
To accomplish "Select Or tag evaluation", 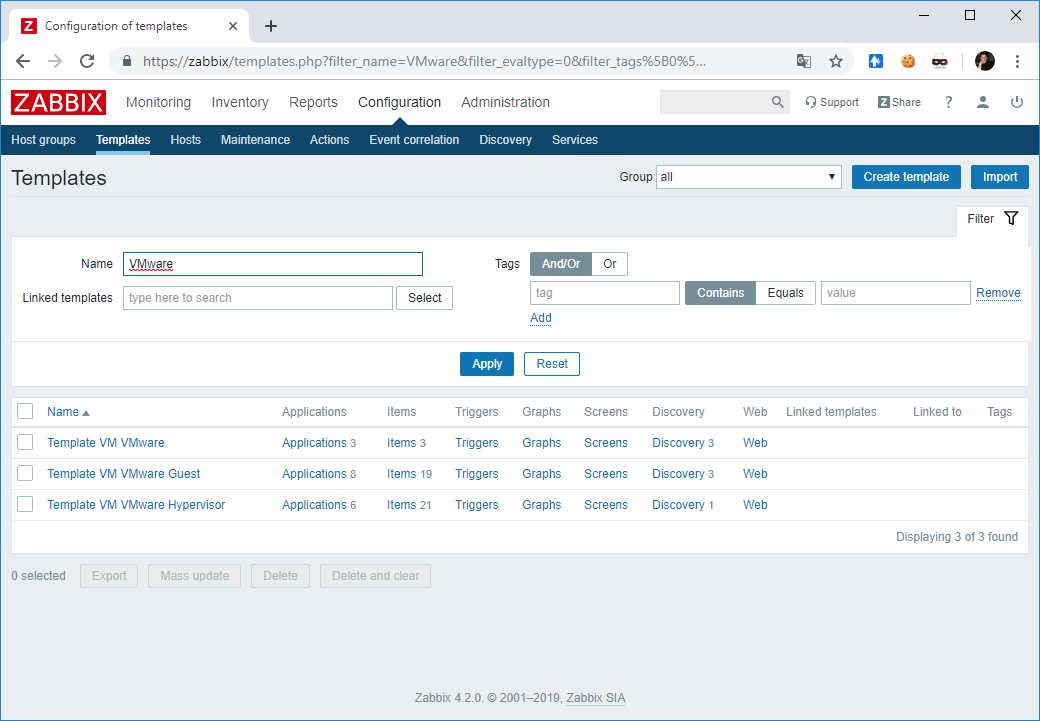I will coord(610,264).
